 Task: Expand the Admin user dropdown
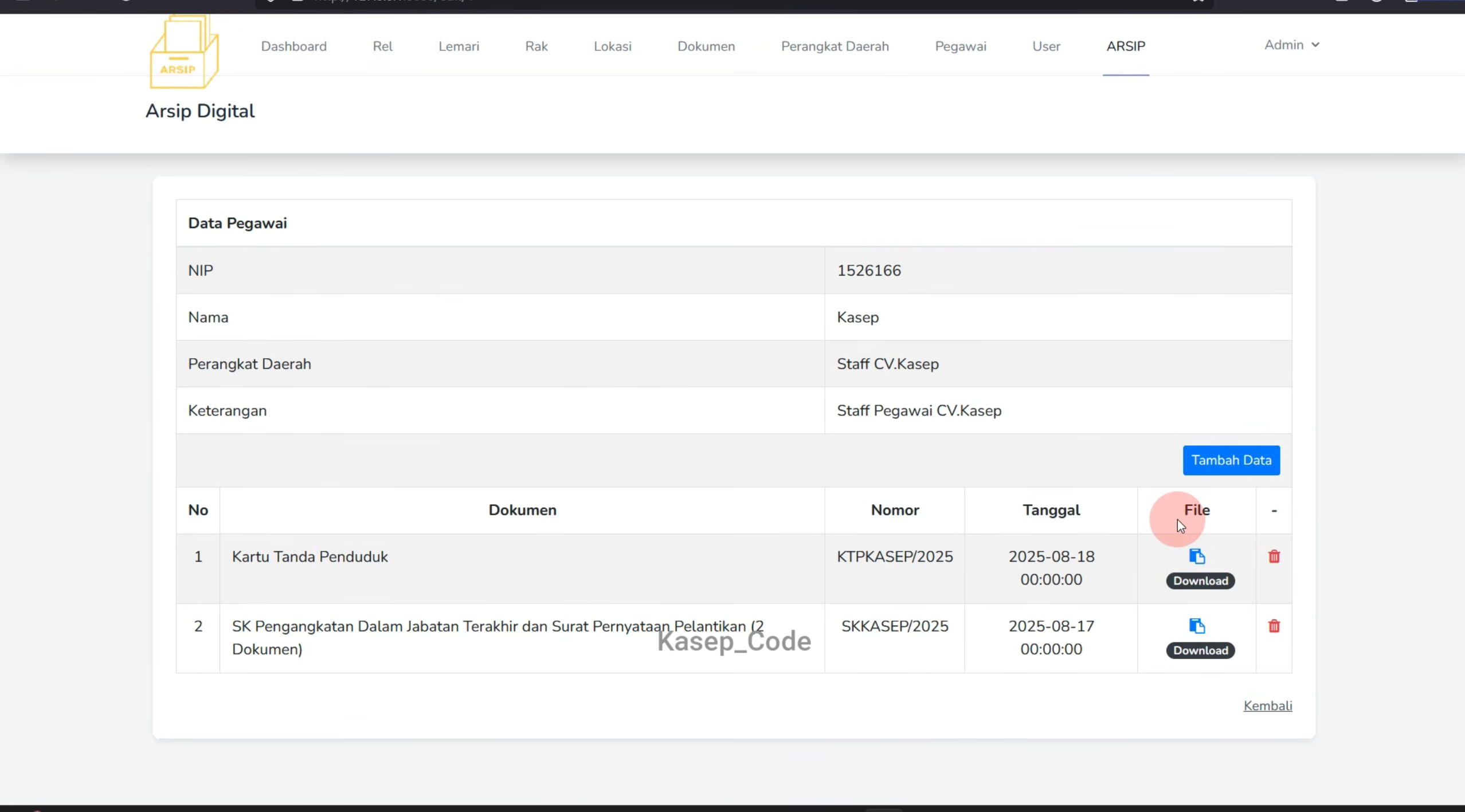click(x=1292, y=45)
